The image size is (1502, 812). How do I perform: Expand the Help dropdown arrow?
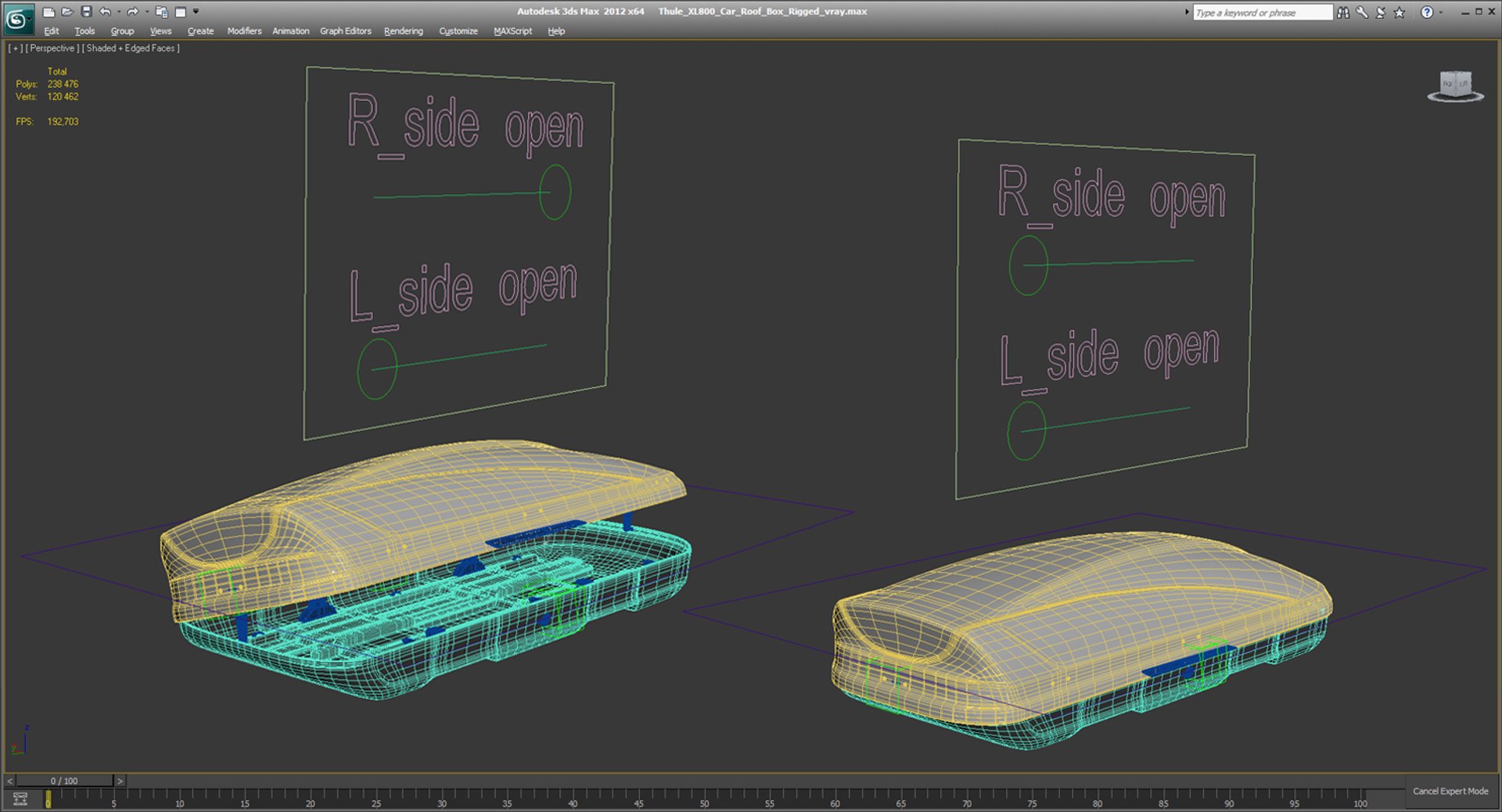pos(1441,13)
